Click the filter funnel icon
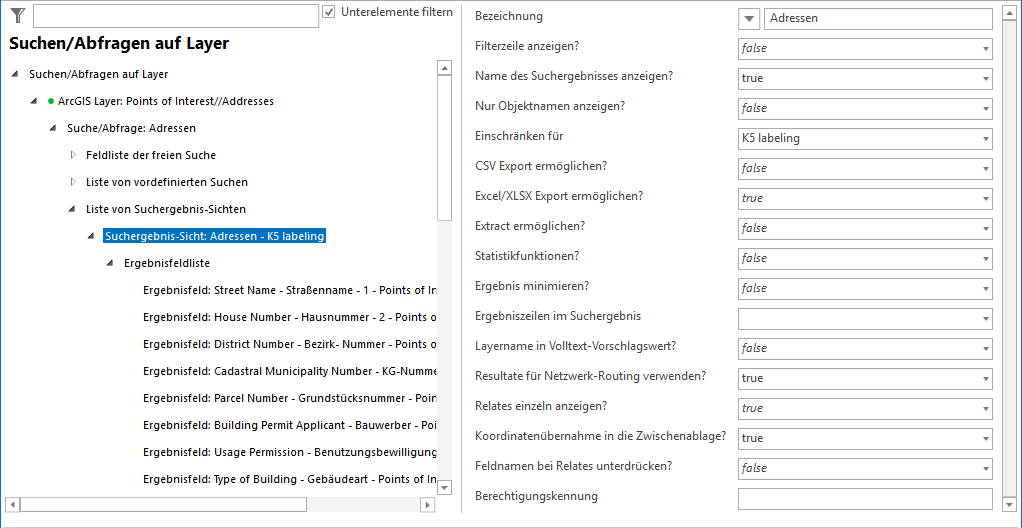Viewport: 1022px width, 528px height. tap(17, 15)
